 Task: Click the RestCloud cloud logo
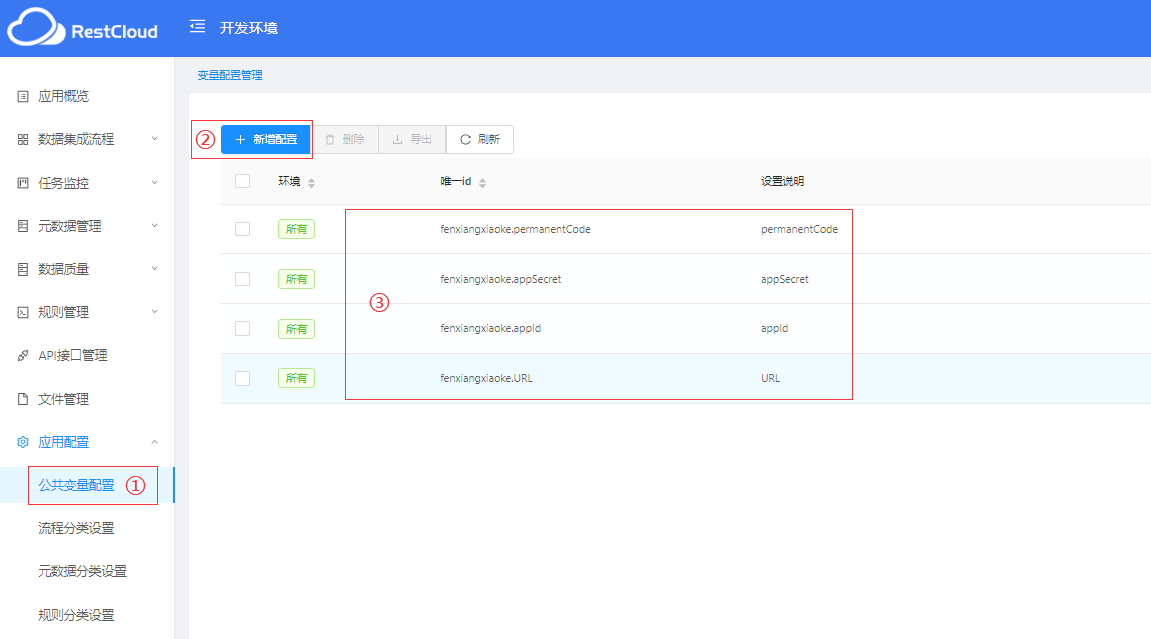[x=35, y=28]
